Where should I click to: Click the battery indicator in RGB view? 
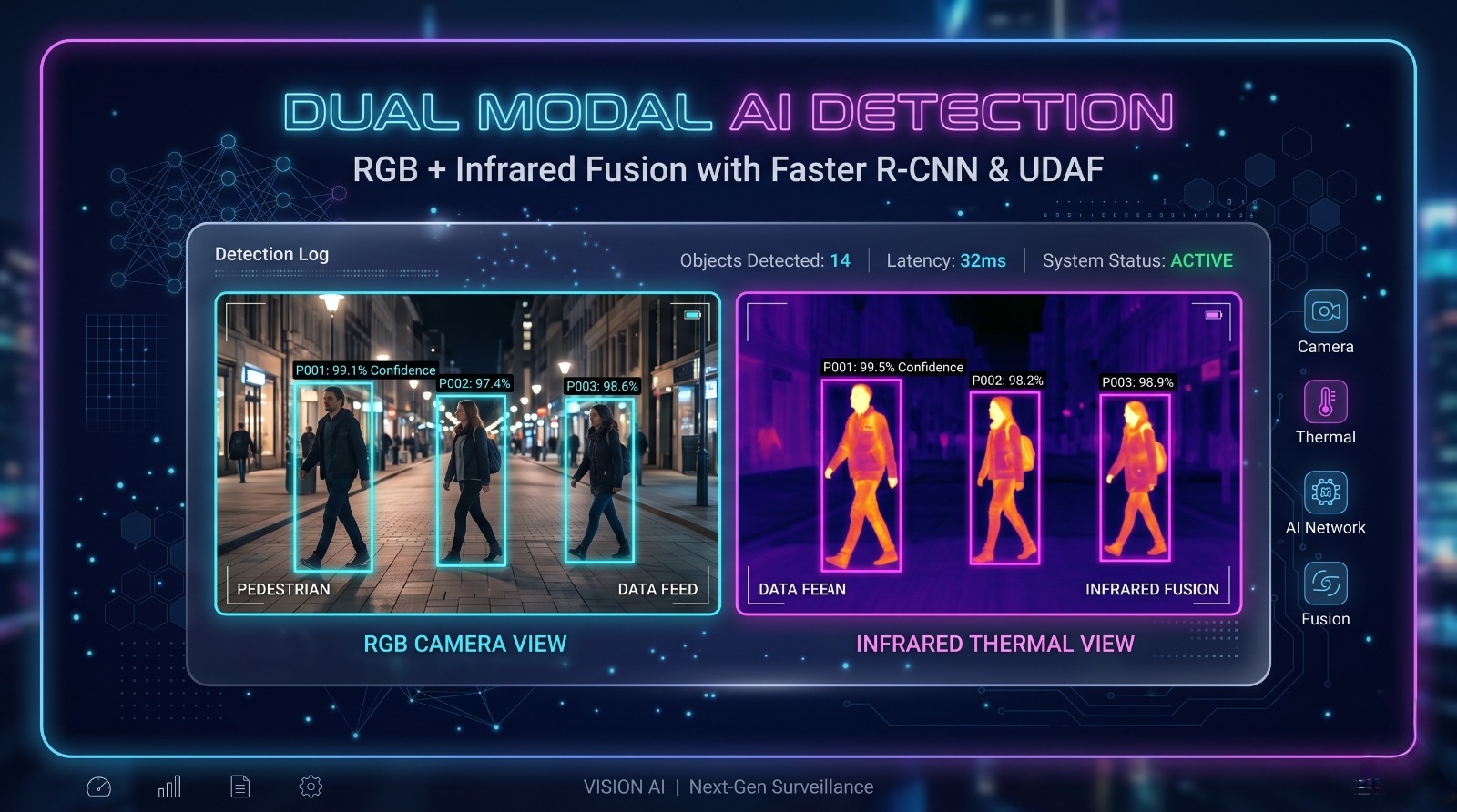[x=693, y=315]
